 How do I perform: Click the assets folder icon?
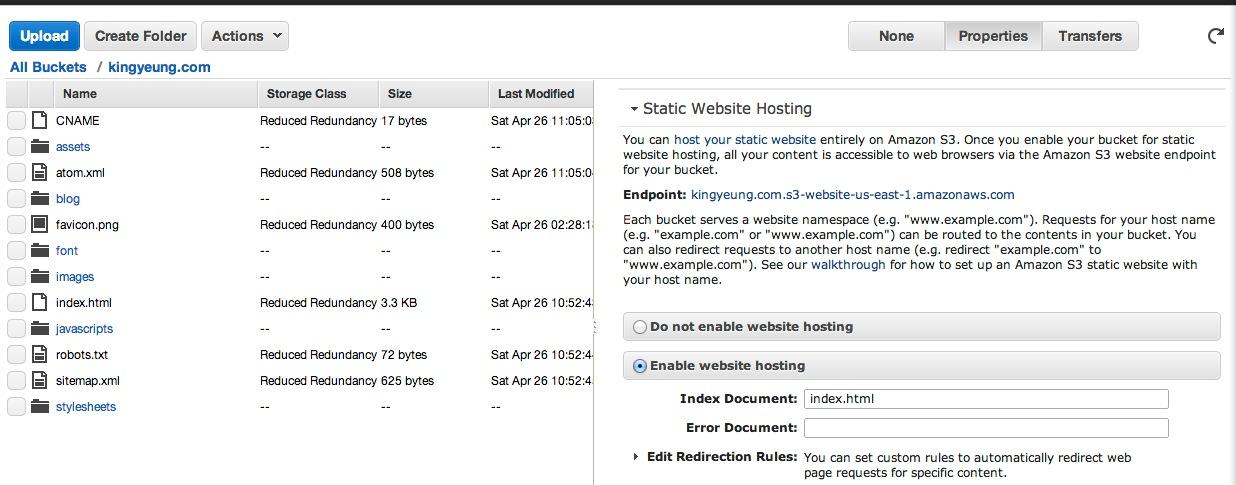40,146
